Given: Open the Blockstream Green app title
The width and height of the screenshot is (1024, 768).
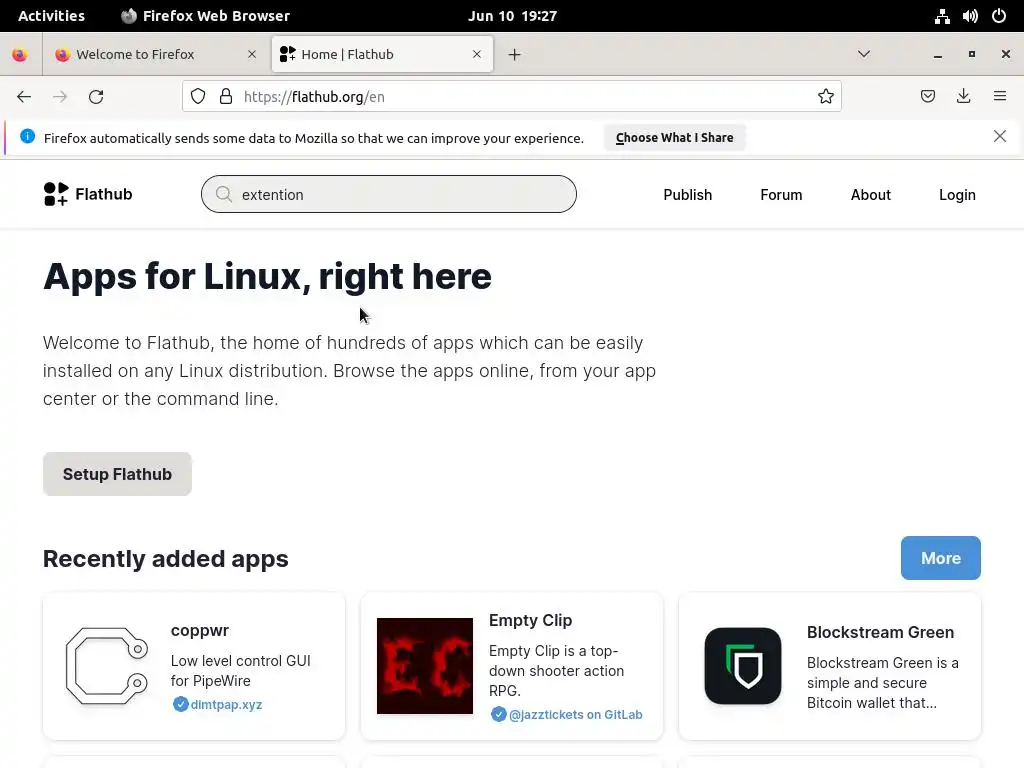Looking at the screenshot, I should [880, 632].
